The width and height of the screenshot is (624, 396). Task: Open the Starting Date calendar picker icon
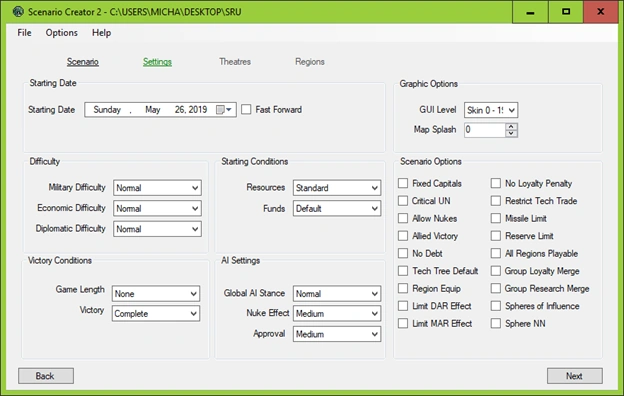tap(224, 109)
